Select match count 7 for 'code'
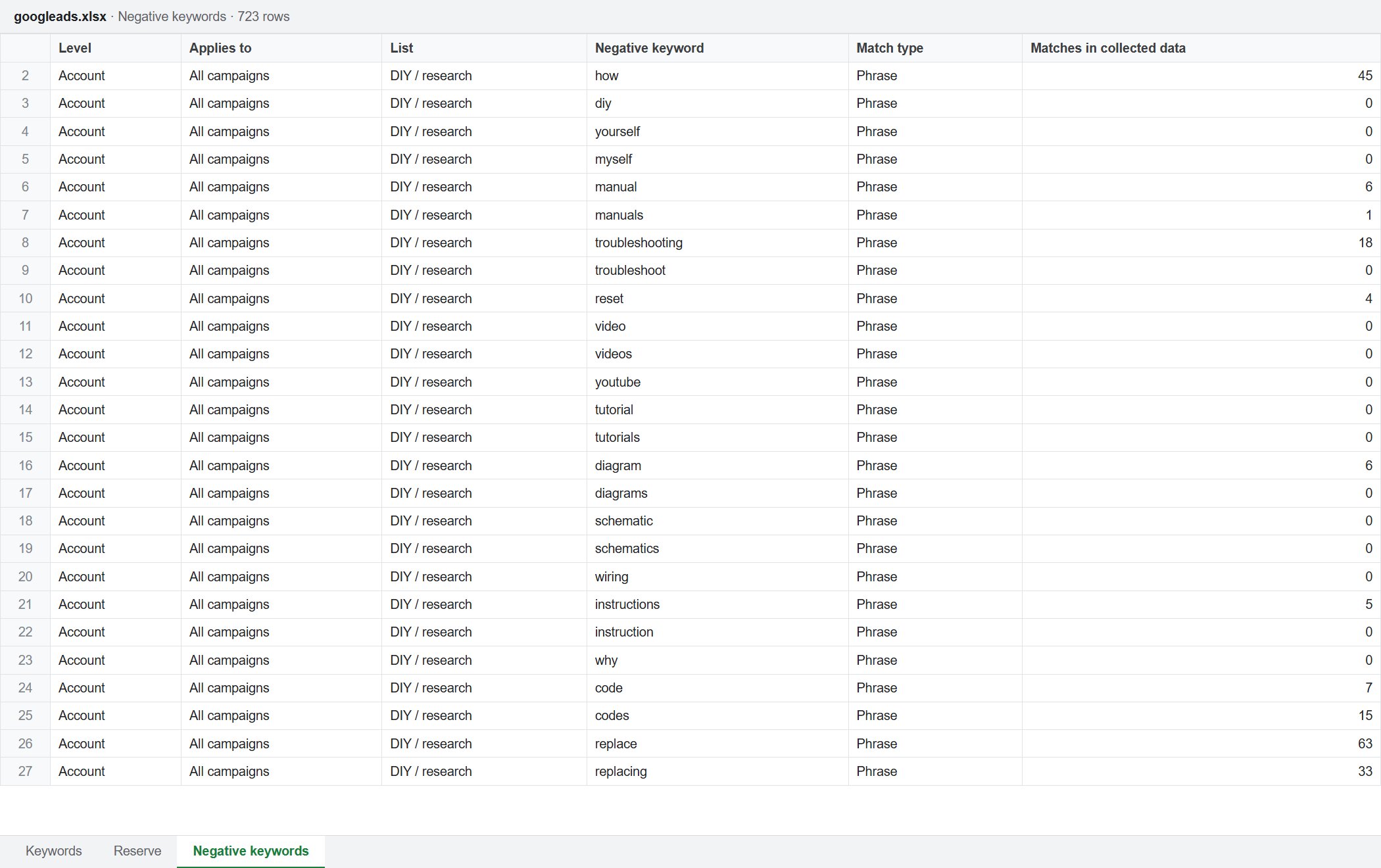 (x=1201, y=688)
